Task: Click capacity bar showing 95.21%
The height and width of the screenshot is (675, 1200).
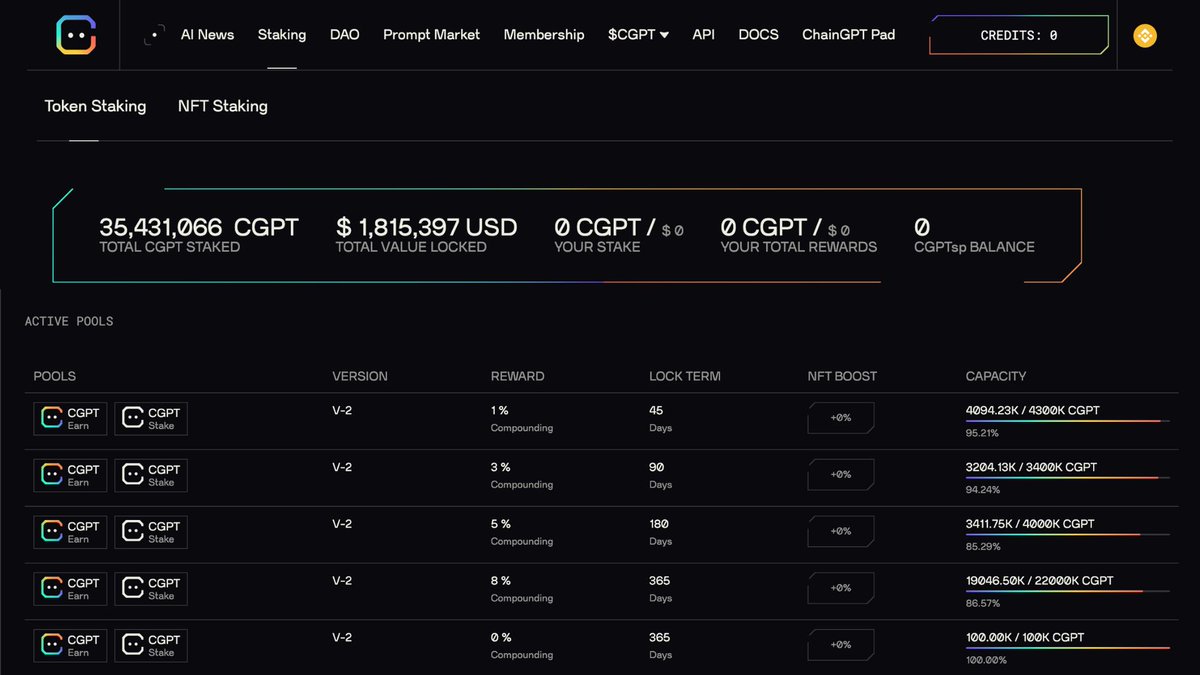Action: click(1067, 421)
